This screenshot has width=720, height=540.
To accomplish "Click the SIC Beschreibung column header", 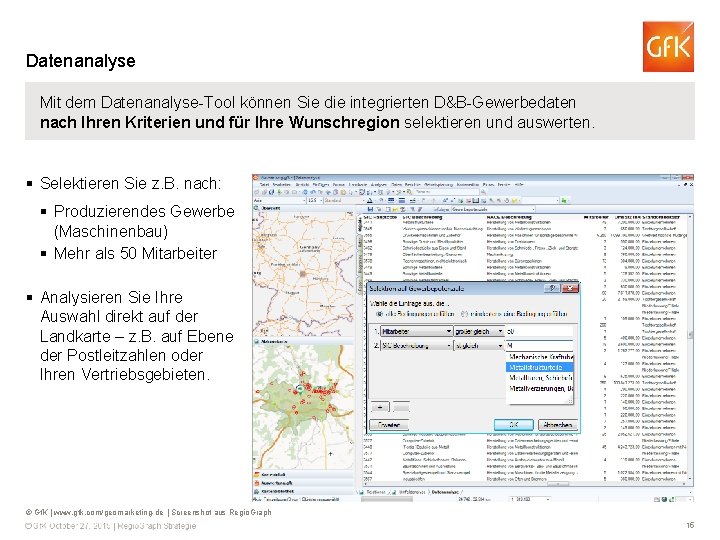I will coord(422,216).
